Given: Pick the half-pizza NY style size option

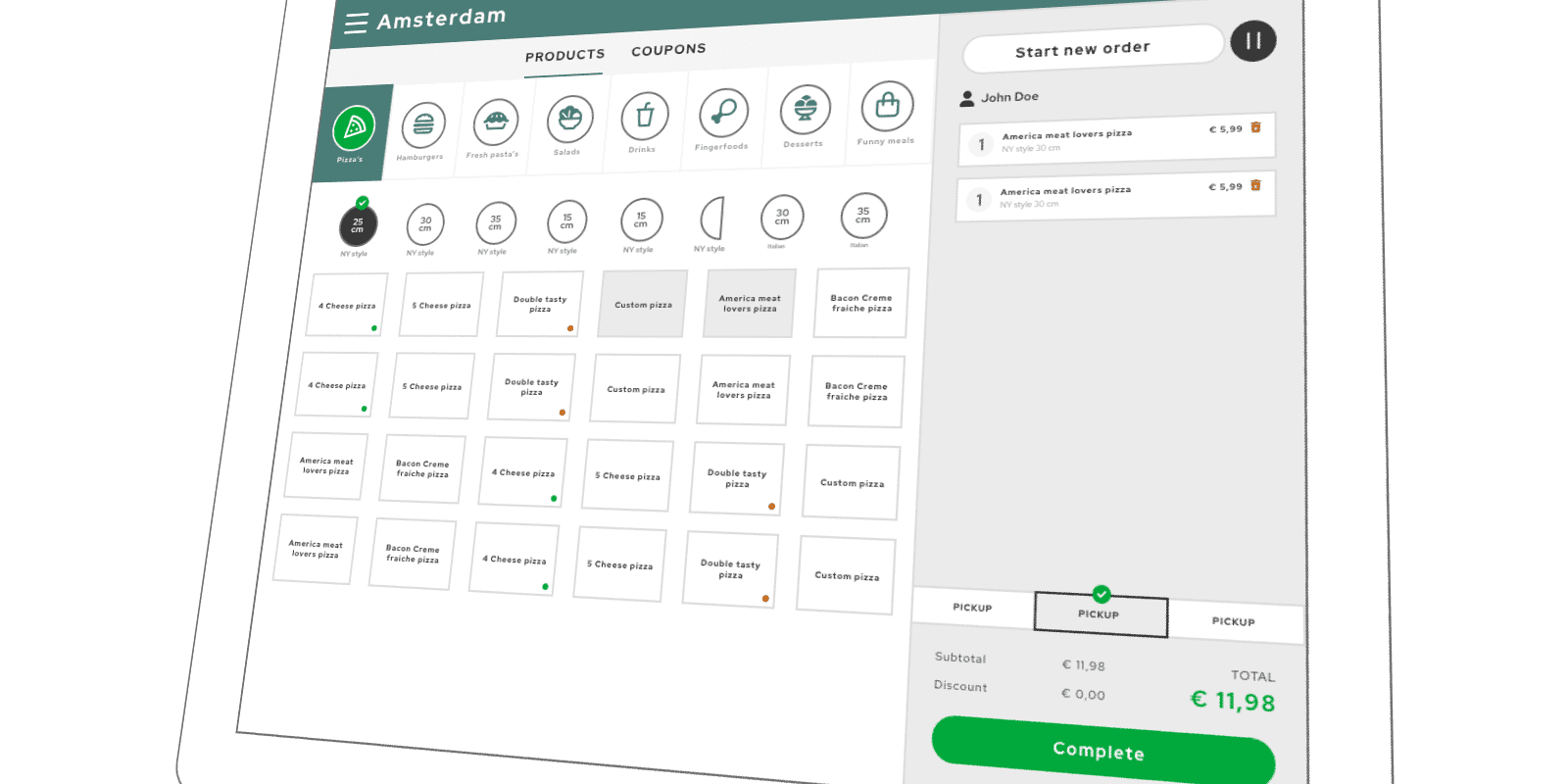Looking at the screenshot, I should [712, 219].
